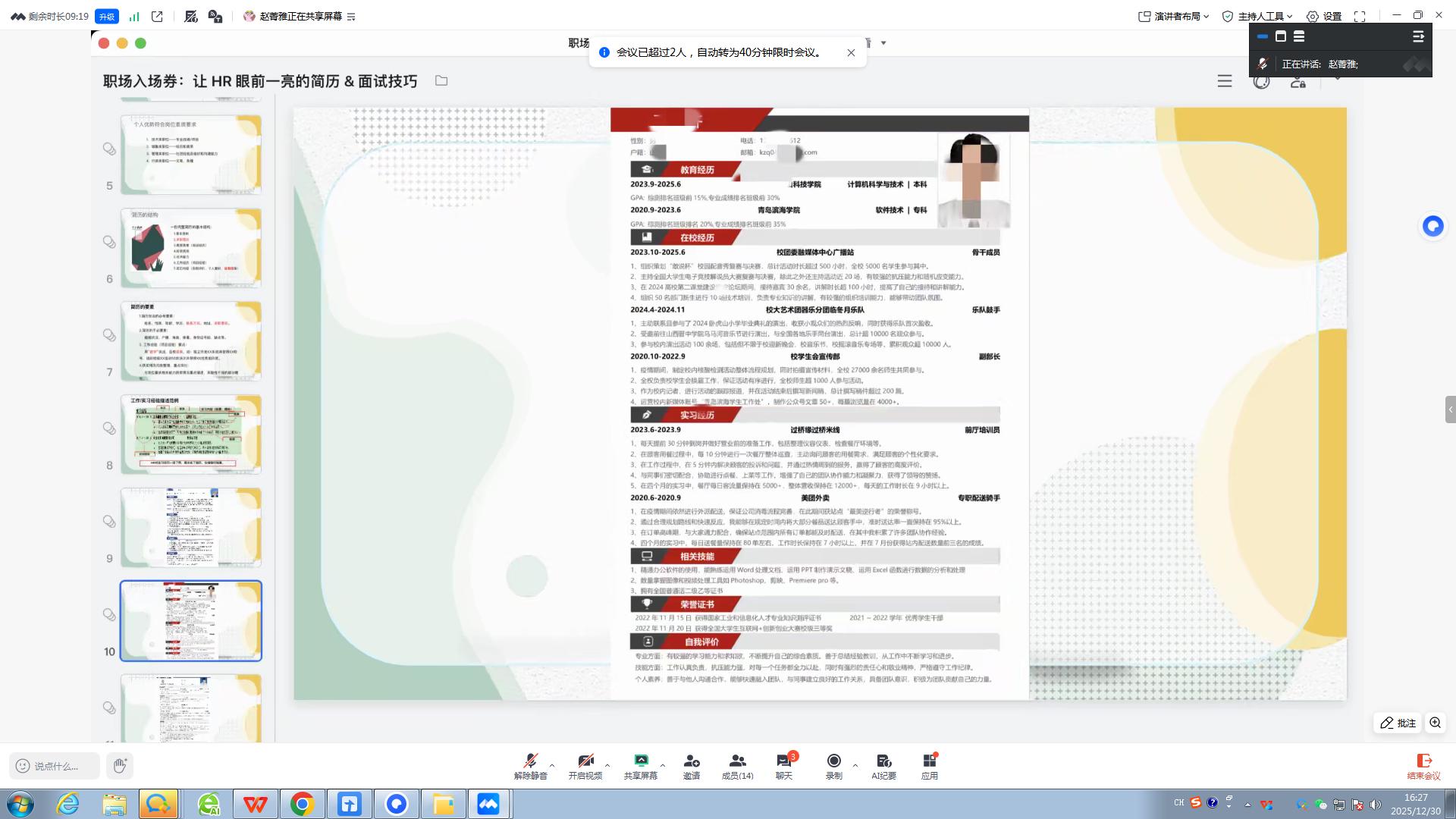Turn on camera with 开启视频
The image size is (1456, 819).
[x=585, y=765]
